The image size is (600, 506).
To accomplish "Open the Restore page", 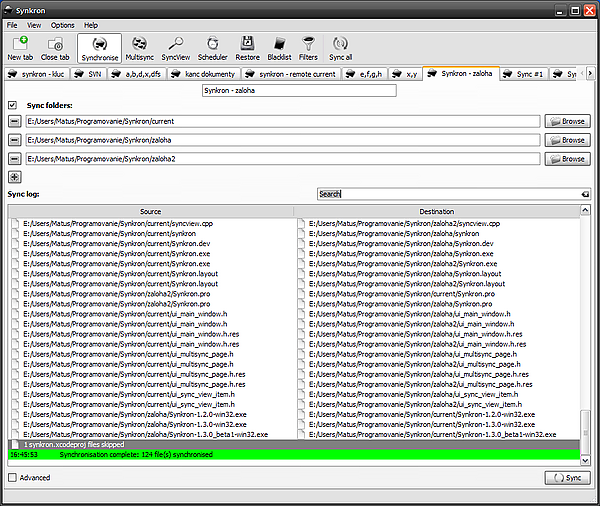I will click(248, 48).
